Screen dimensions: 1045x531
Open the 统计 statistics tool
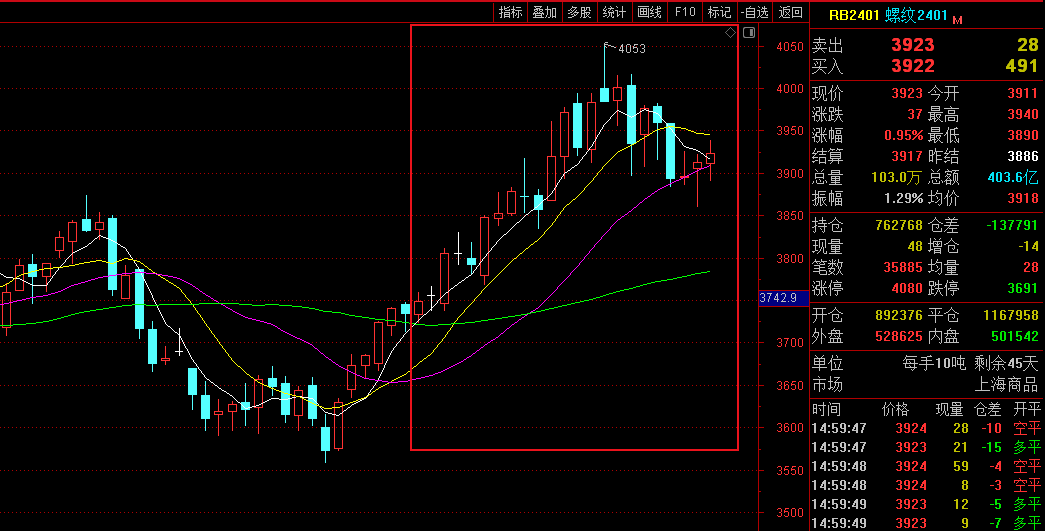(x=614, y=12)
